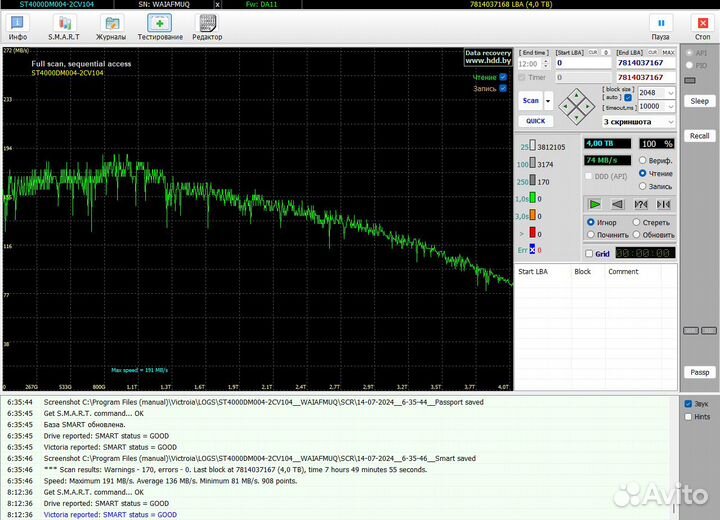Toggle the Звук sound checkbox

tap(687, 404)
